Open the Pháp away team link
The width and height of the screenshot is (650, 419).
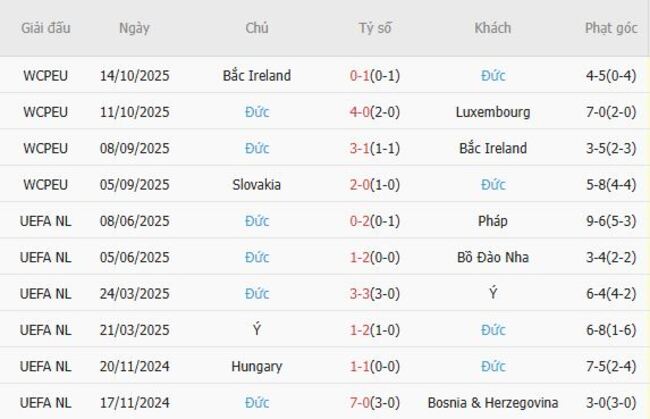[492, 221]
